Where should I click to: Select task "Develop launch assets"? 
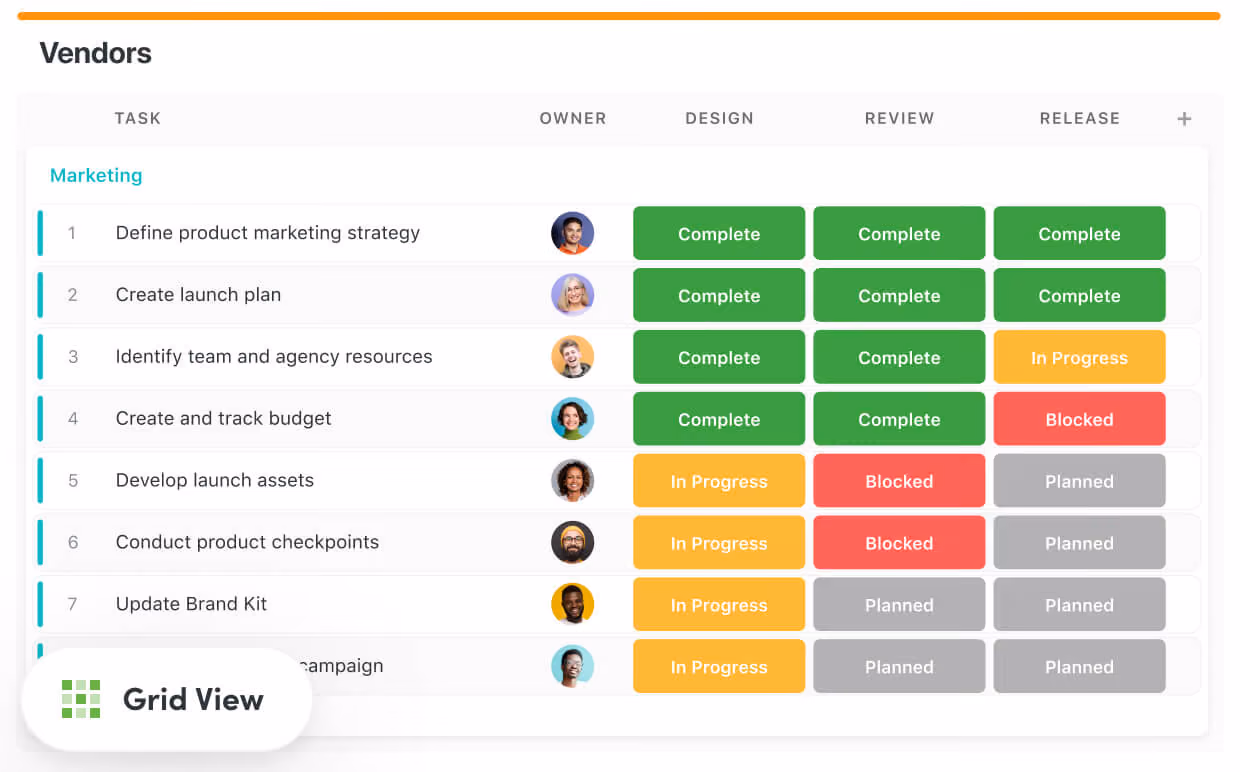tap(215, 481)
